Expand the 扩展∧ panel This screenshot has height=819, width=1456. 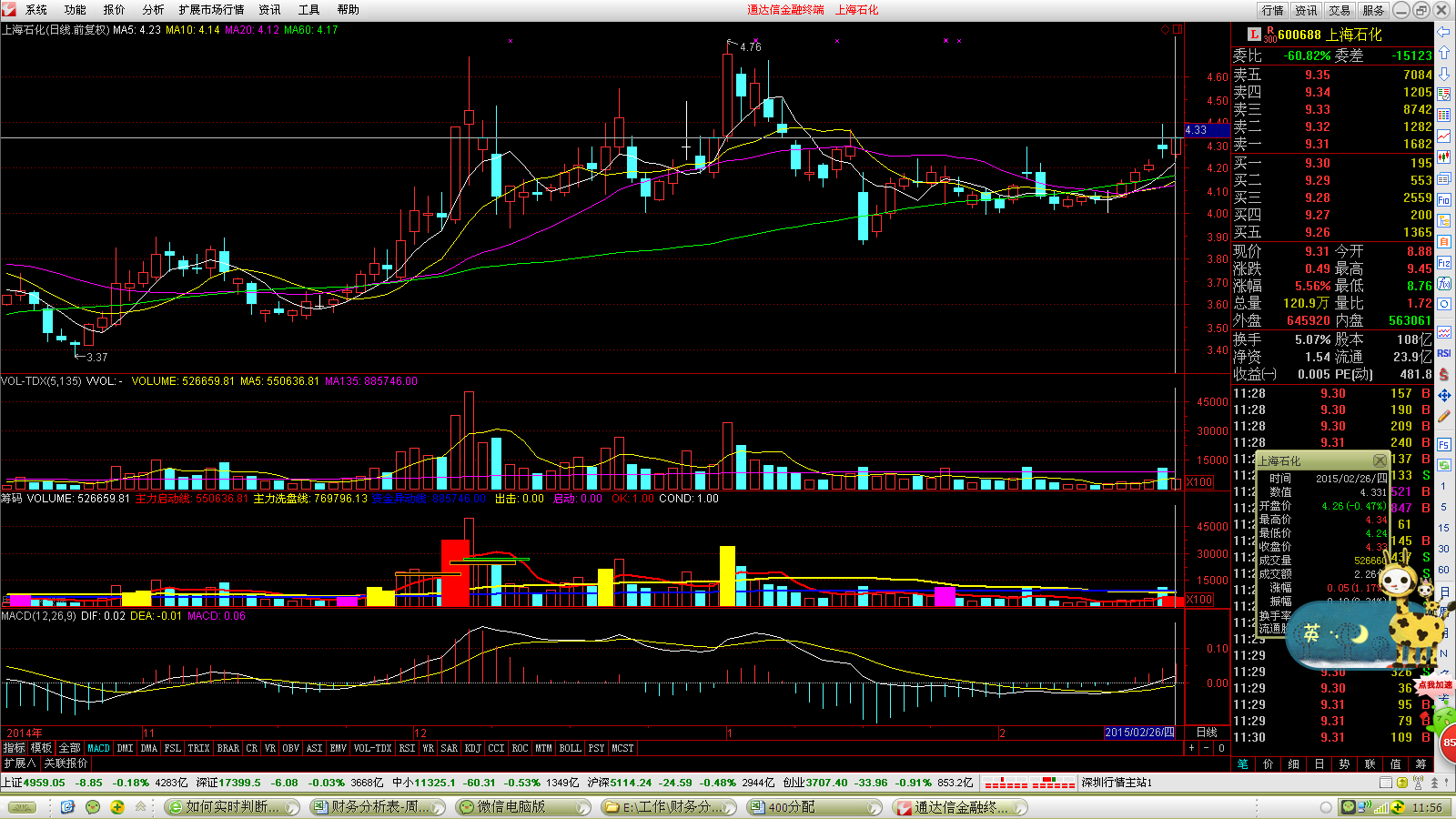pos(19,763)
